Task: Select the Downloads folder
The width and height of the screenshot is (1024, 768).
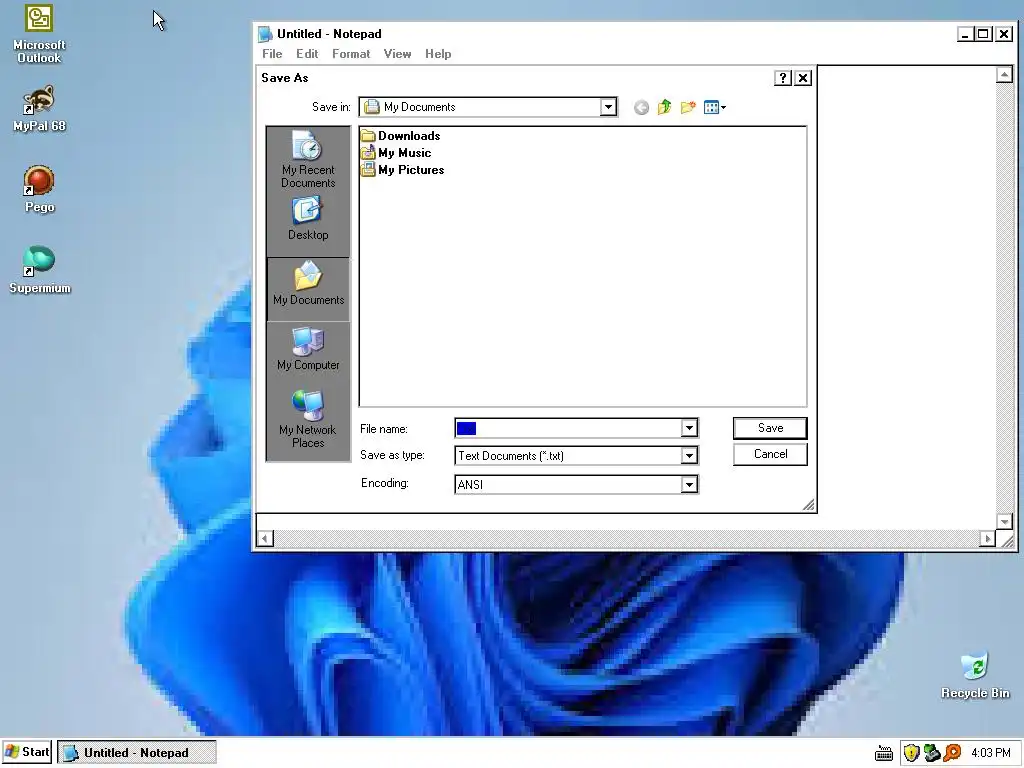Action: (x=401, y=136)
